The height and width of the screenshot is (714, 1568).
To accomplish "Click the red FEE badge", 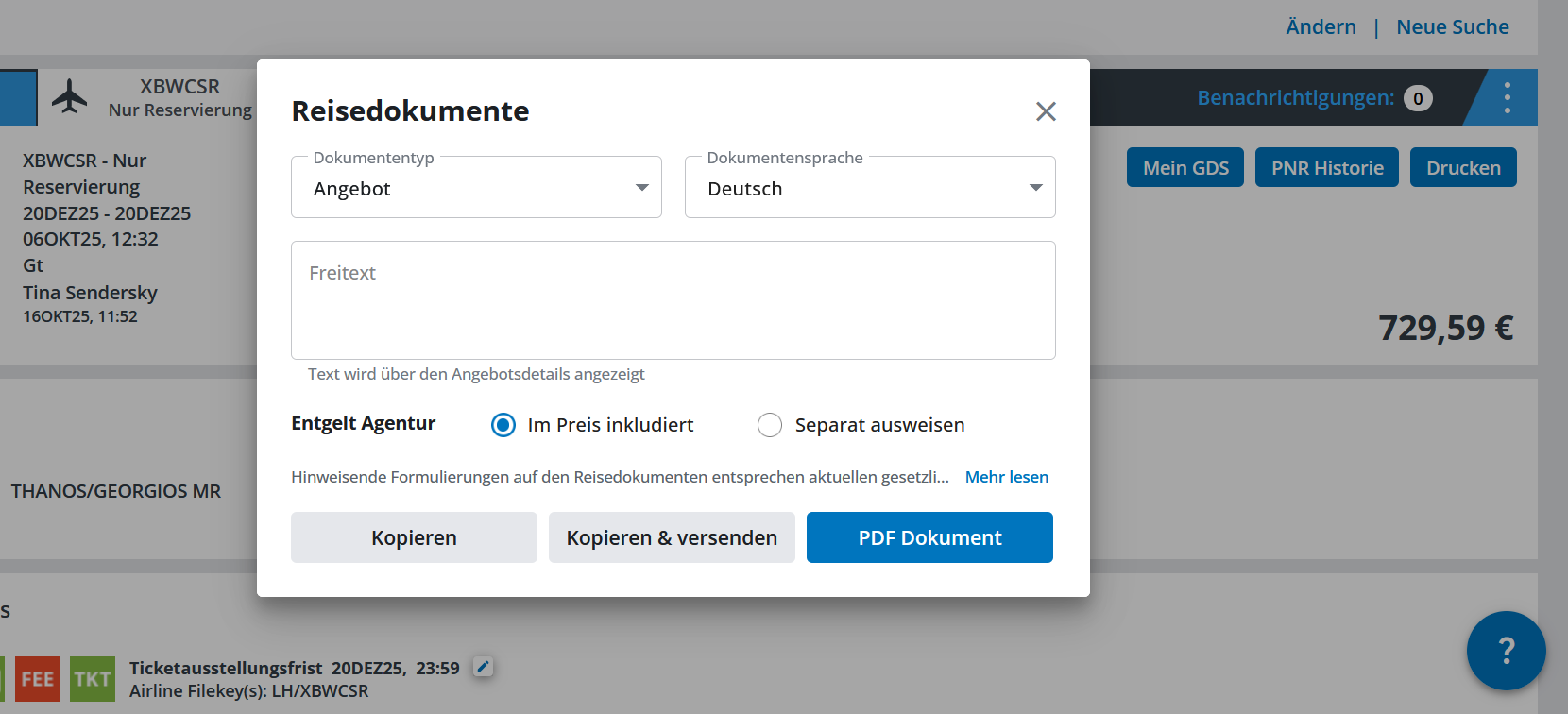I will [x=38, y=679].
